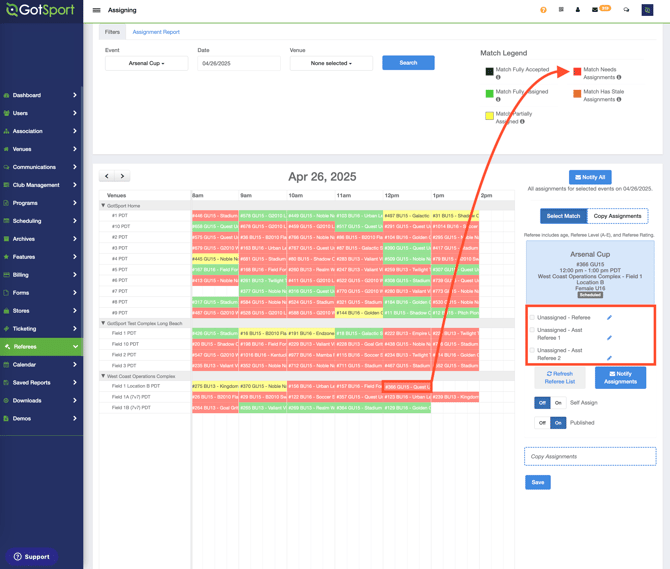This screenshot has width=670, height=569.
Task: Open the Venues sidebar menu
Action: tap(41, 149)
